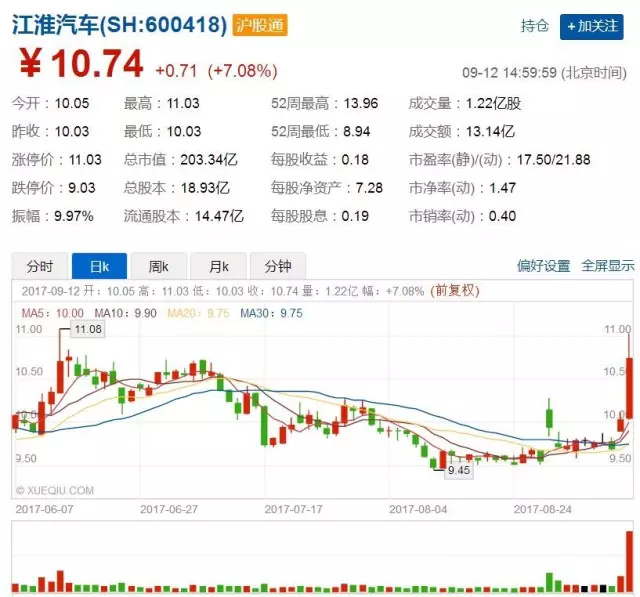Click the +加关注 follow button
Viewport: 640px width, 597px height.
click(x=591, y=27)
